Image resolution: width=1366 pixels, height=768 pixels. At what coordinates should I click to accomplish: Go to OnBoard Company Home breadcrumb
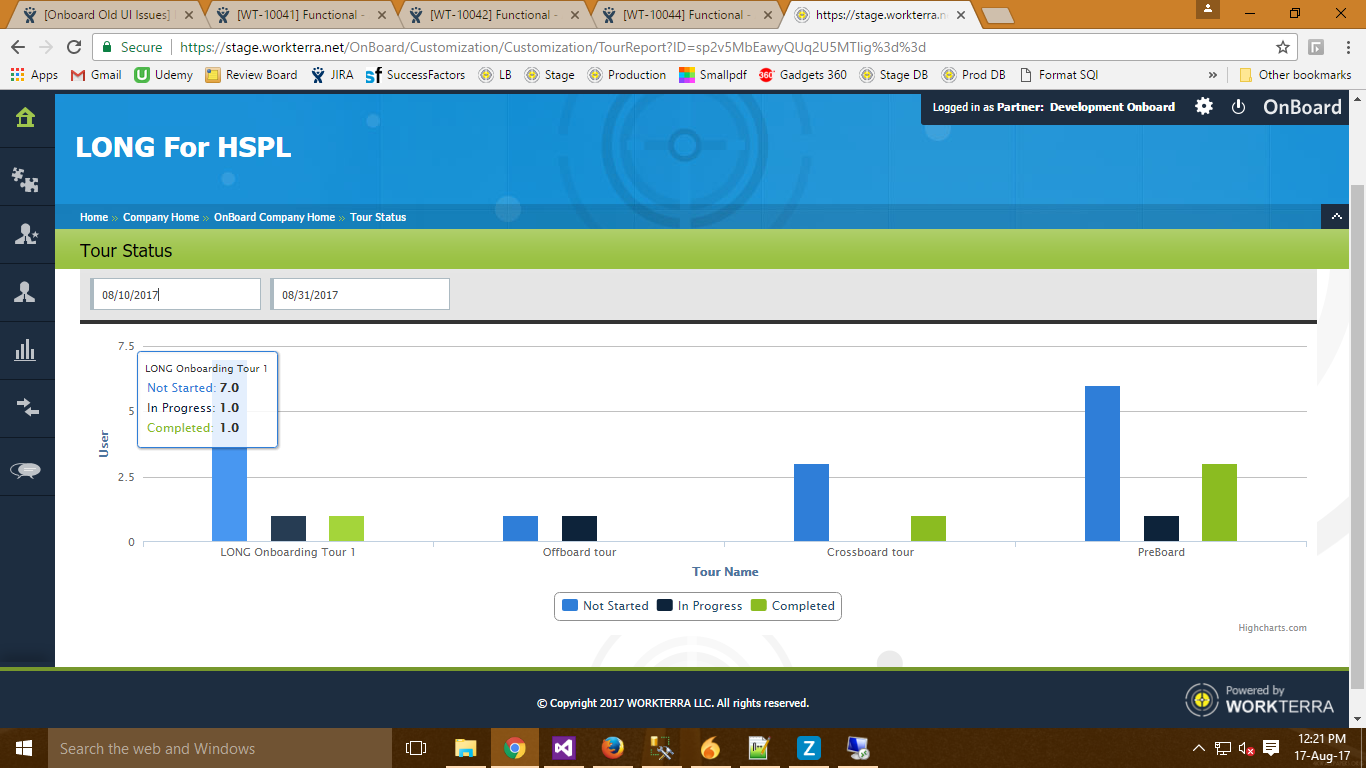tap(274, 217)
